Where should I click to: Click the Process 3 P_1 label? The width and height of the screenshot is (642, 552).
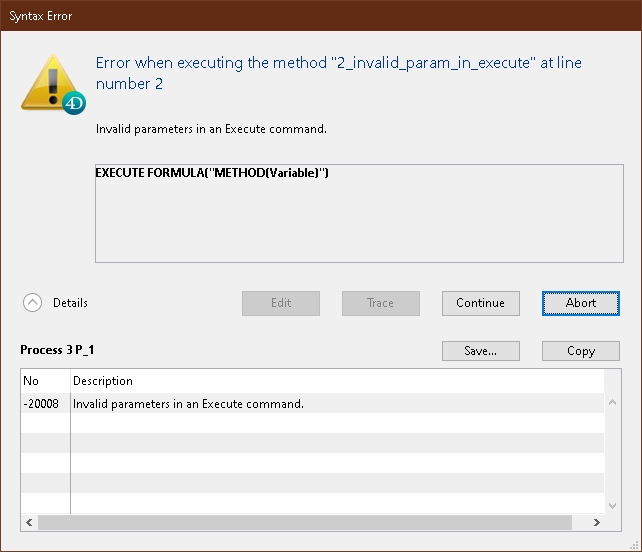click(x=57, y=351)
